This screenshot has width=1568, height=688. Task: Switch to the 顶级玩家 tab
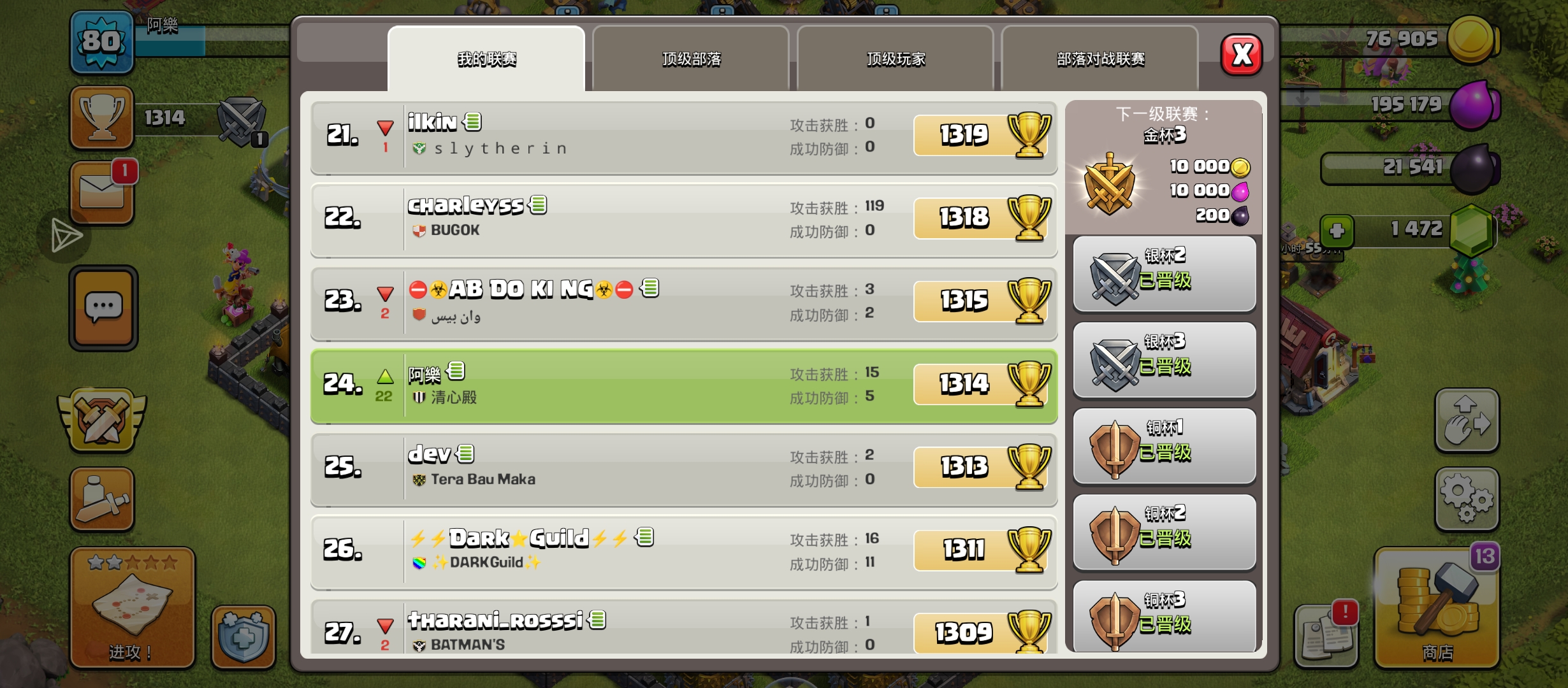896,59
